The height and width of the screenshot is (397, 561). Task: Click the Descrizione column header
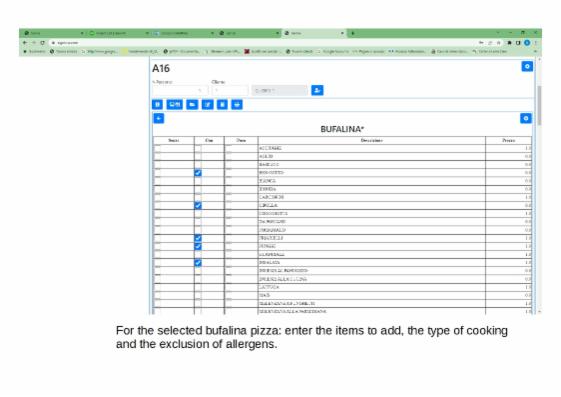point(371,141)
